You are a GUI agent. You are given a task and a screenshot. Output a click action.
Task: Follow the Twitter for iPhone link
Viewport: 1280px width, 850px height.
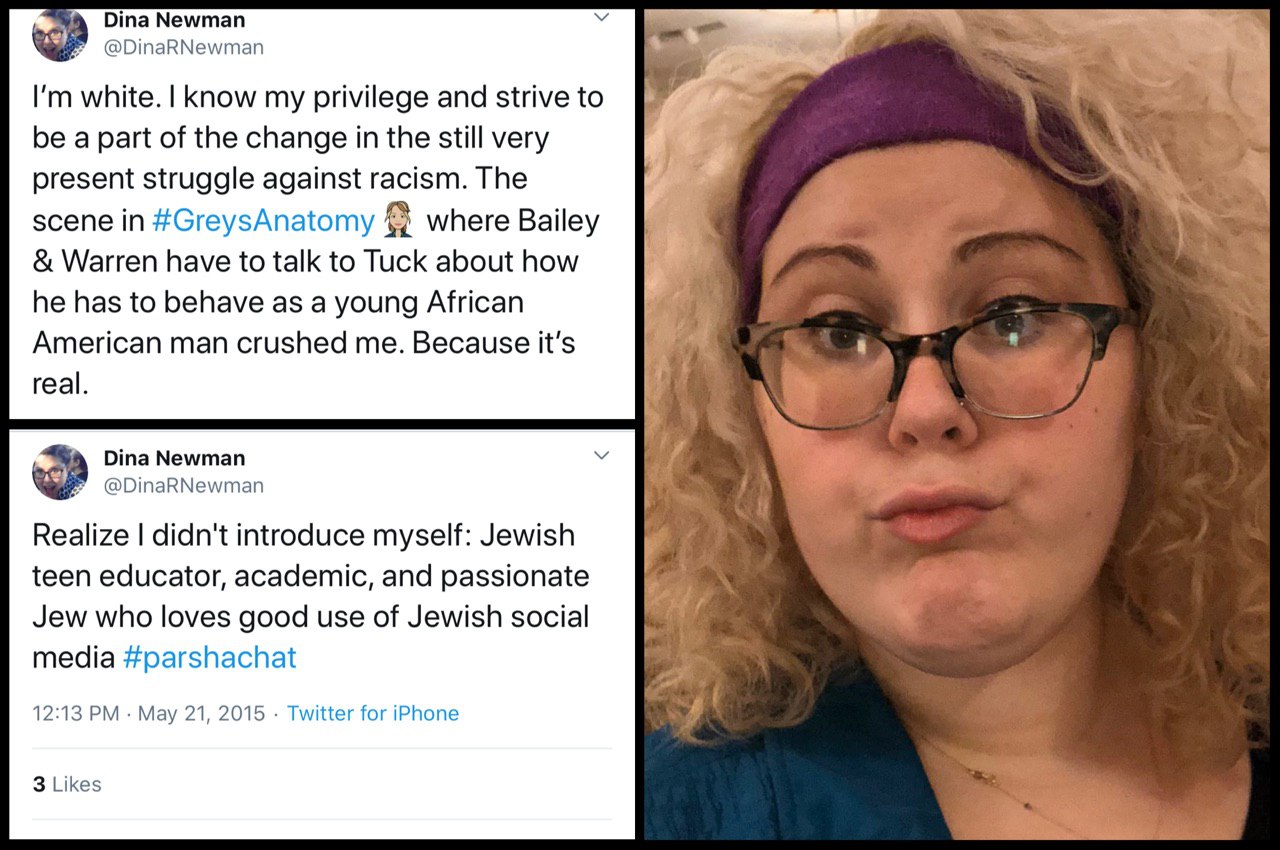pyautogui.click(x=373, y=713)
